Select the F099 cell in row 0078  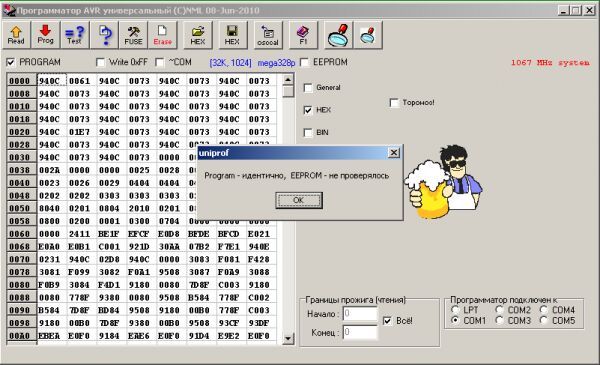pyautogui.click(x=82, y=272)
